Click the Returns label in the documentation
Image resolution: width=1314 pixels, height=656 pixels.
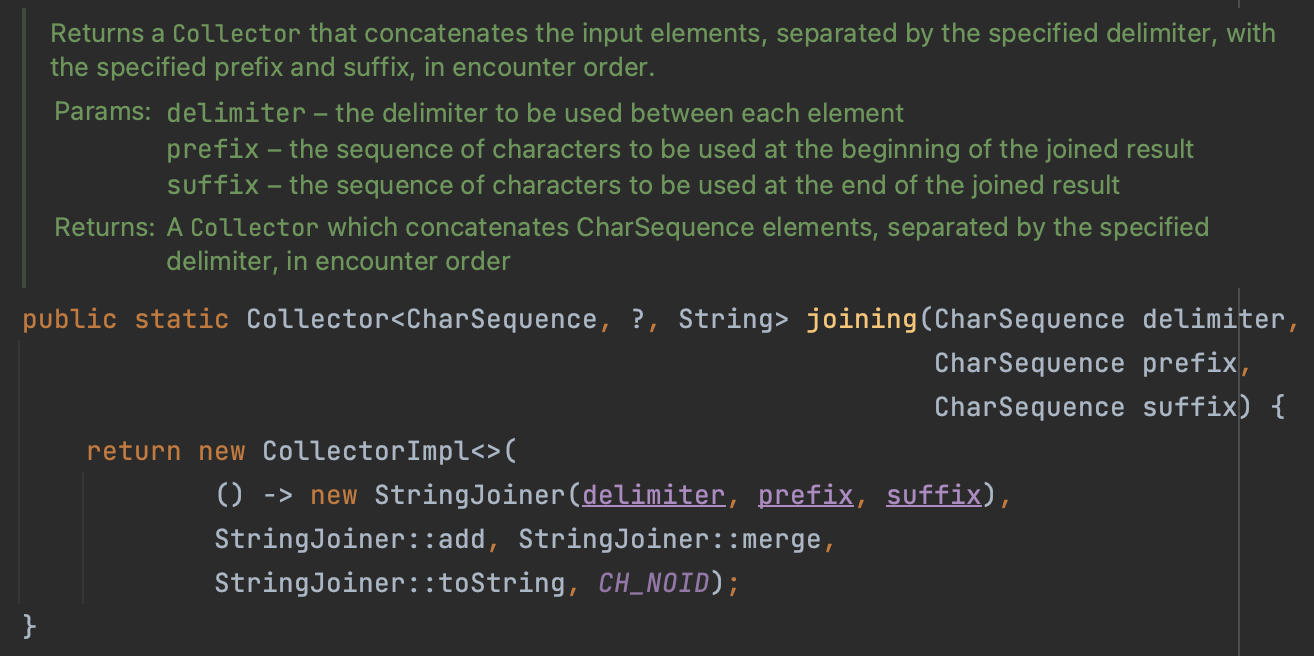104,227
